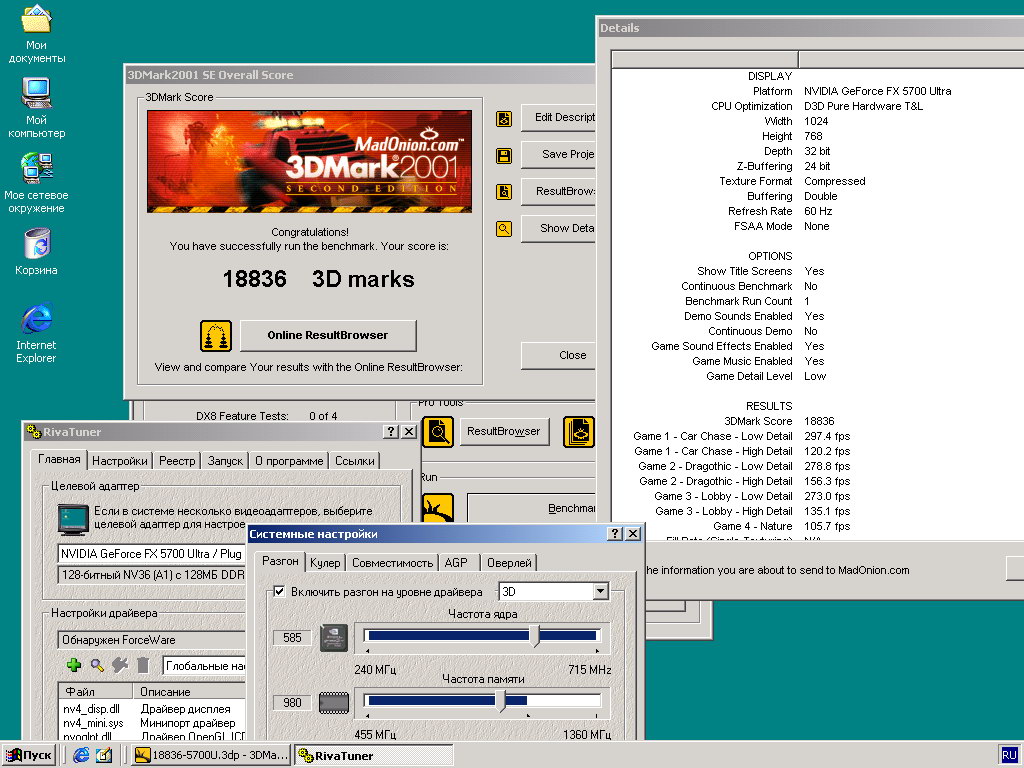Open the Разгон tab in system settings
1024x768 pixels.
pyautogui.click(x=280, y=561)
